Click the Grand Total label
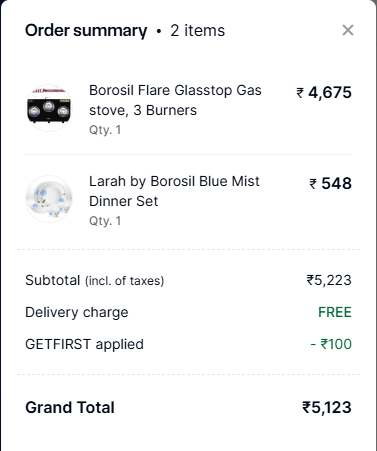The width and height of the screenshot is (377, 451). (x=70, y=407)
